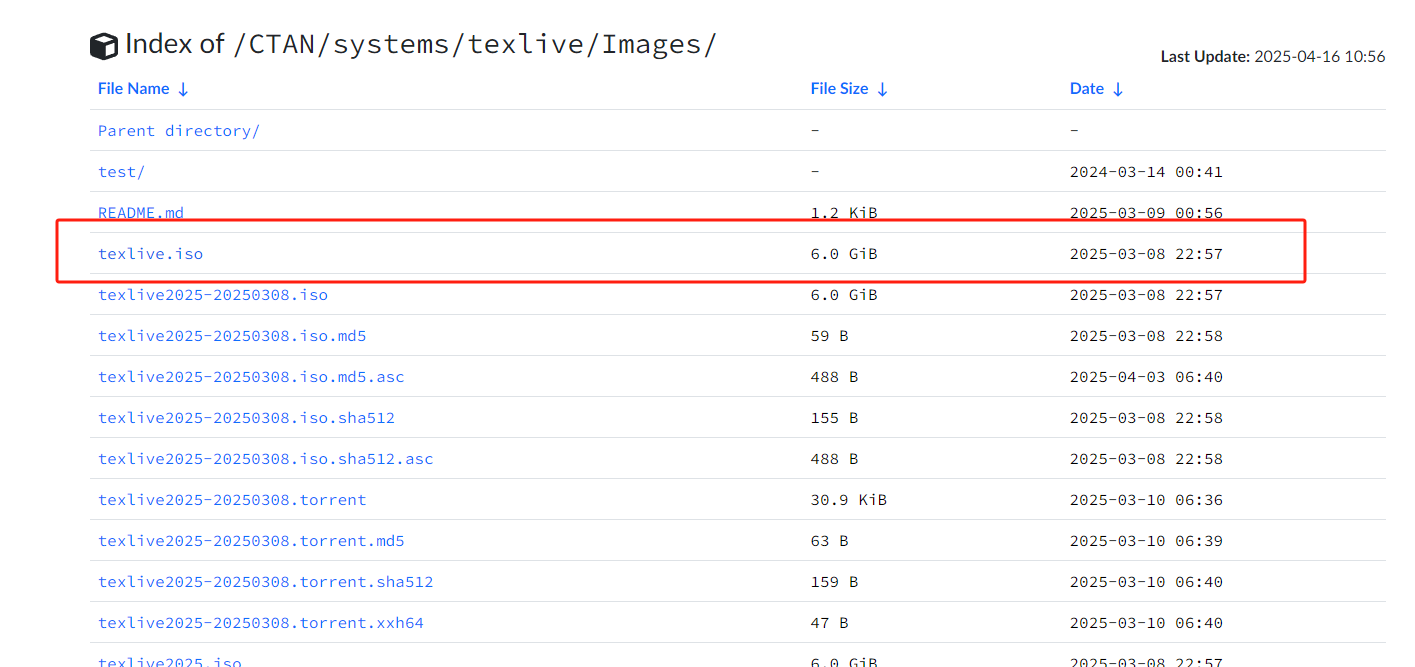
Task: Click the box icon beside Index of
Action: click(104, 46)
